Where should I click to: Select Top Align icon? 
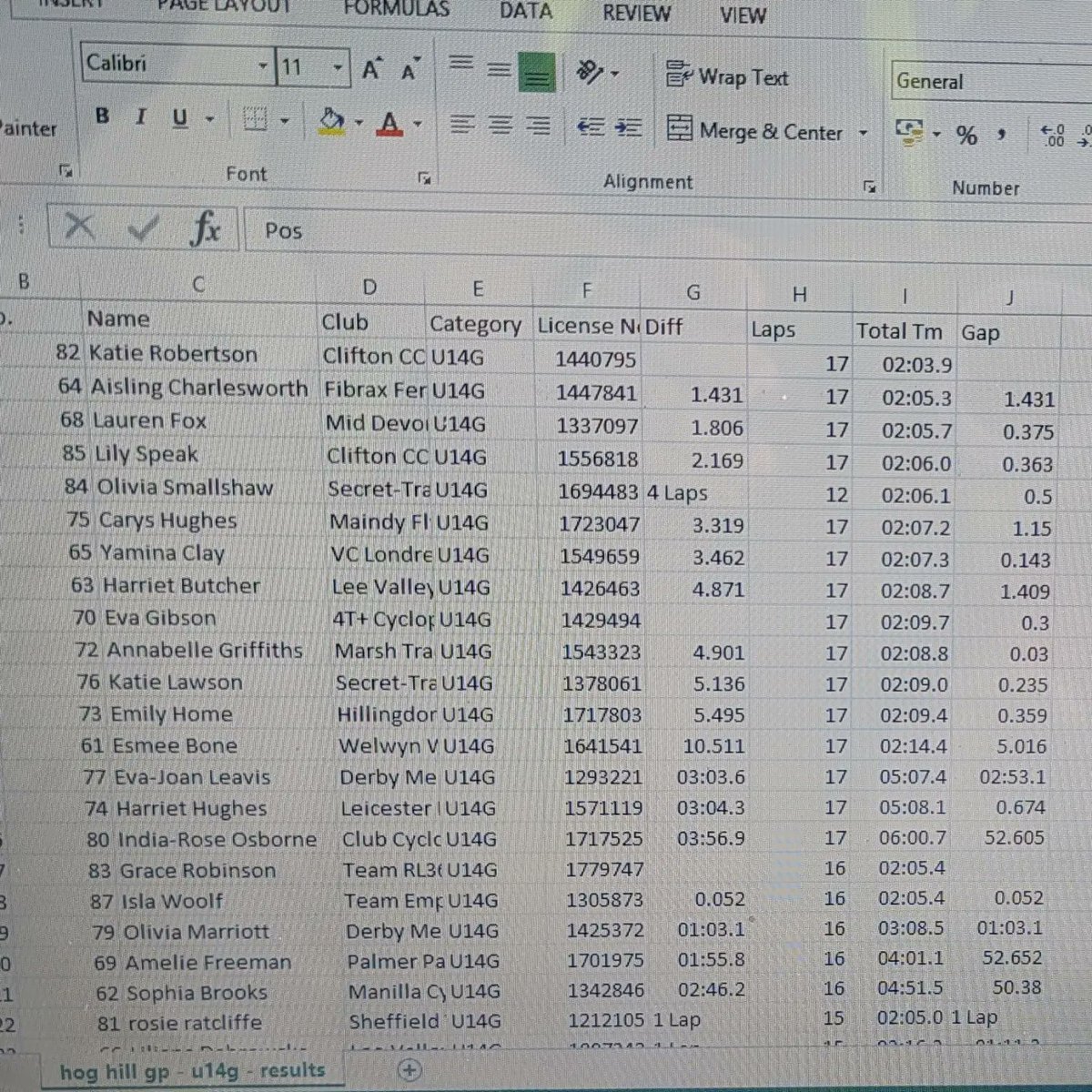coord(461,66)
